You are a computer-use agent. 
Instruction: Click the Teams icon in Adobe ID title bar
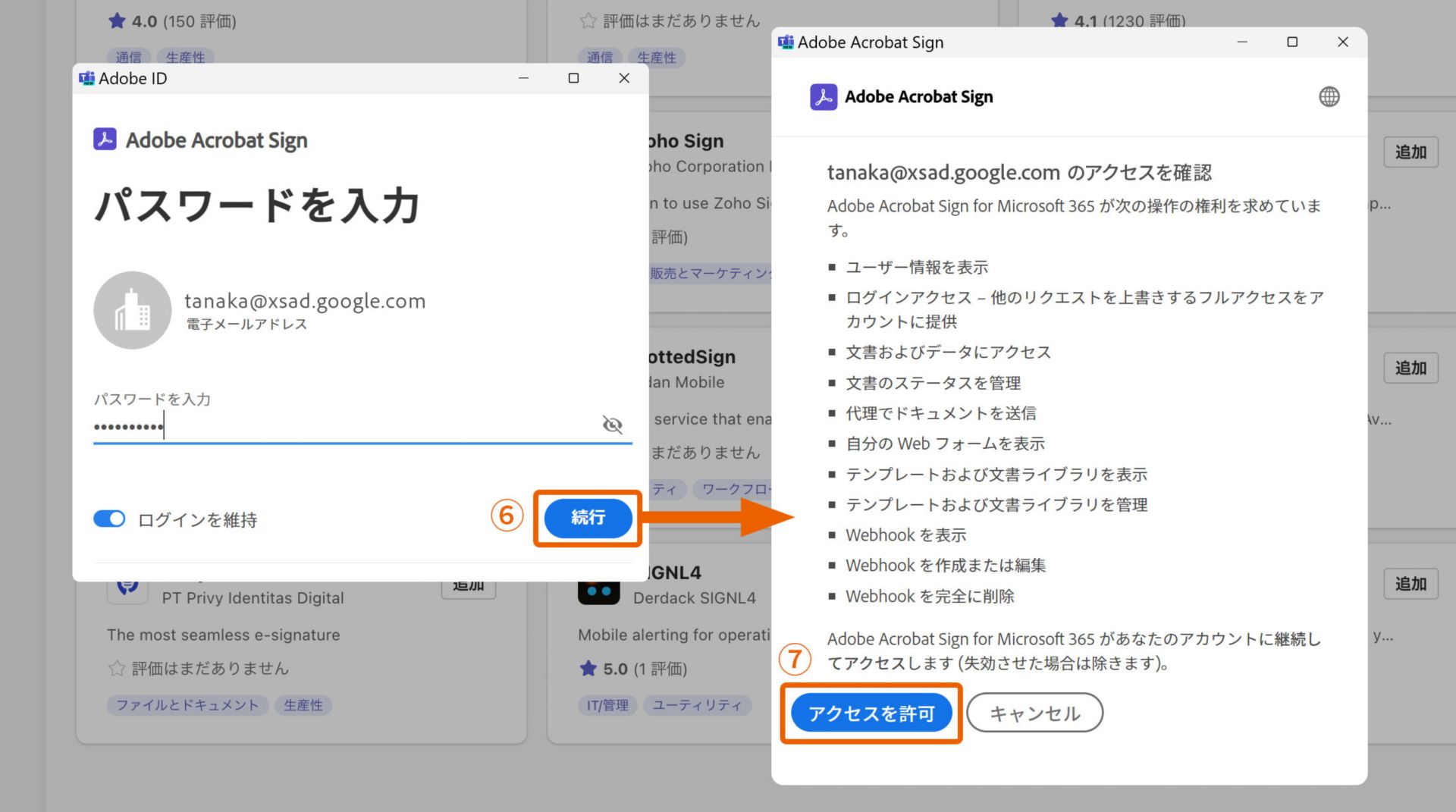tap(86, 78)
